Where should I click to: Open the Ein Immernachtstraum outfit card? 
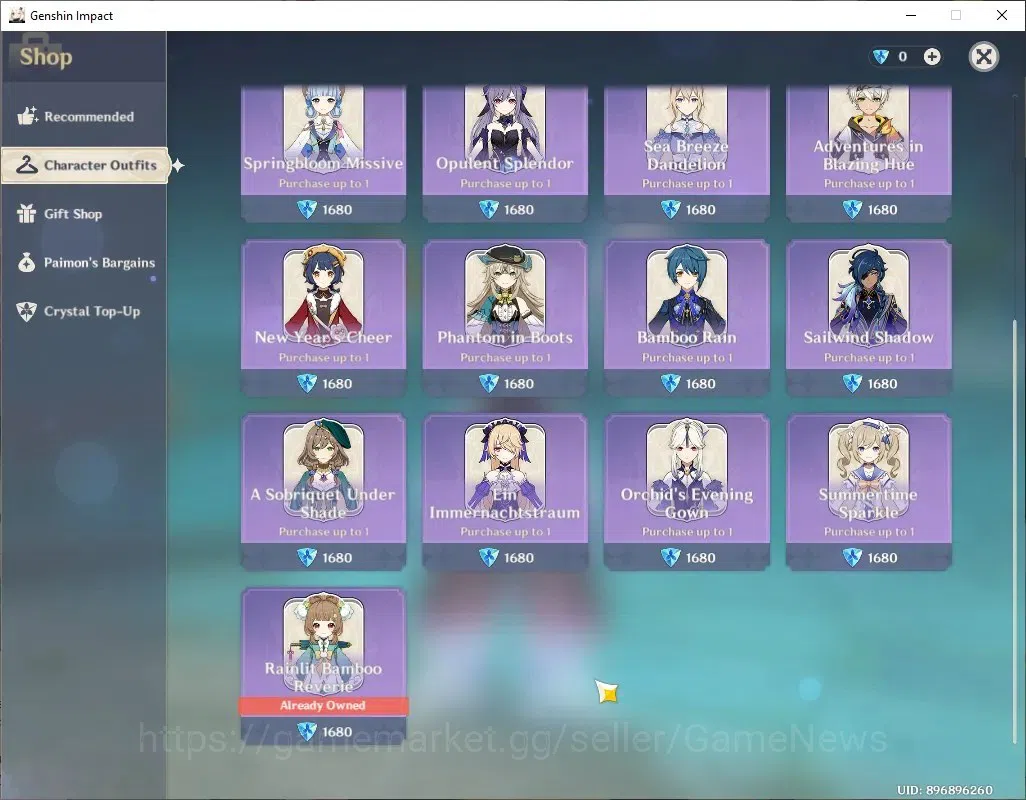coord(505,492)
